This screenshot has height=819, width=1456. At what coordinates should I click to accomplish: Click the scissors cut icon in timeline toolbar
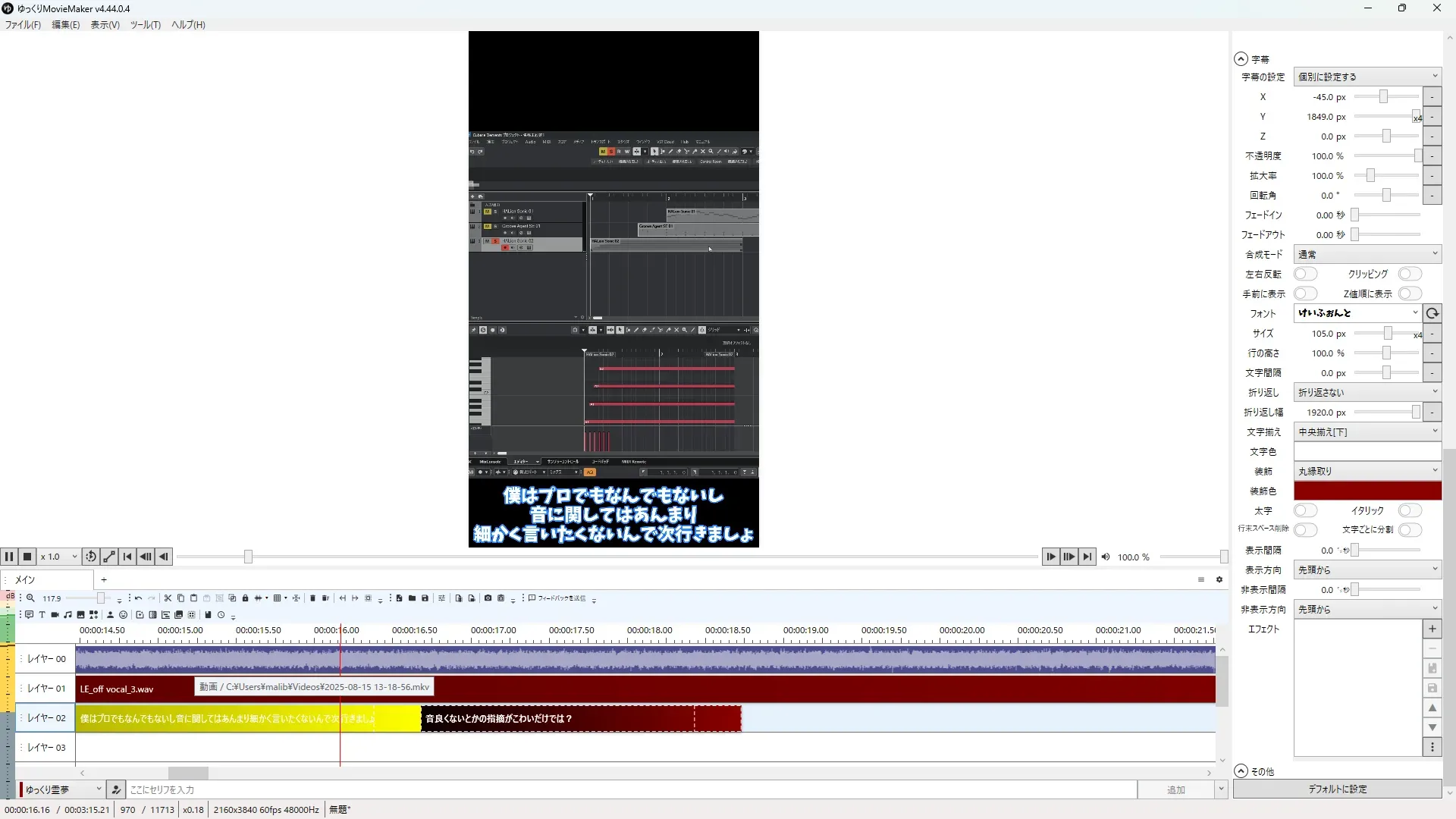[x=168, y=598]
